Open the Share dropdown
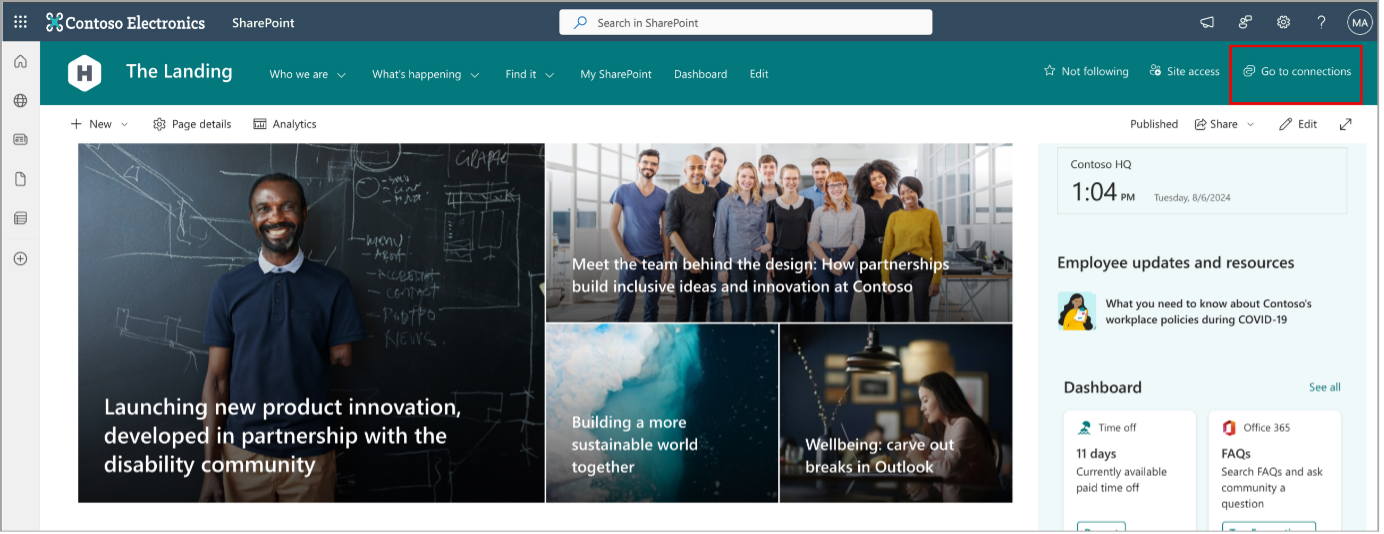Image resolution: width=1384 pixels, height=534 pixels. pos(1224,124)
